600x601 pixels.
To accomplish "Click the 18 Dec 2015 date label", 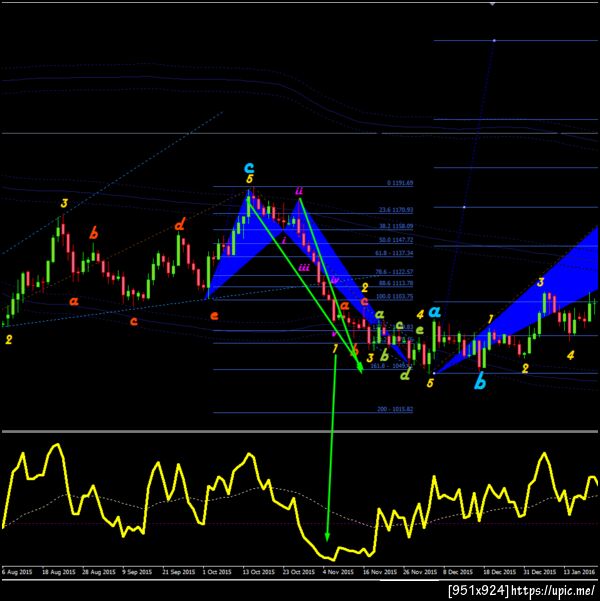I will (x=499, y=572).
